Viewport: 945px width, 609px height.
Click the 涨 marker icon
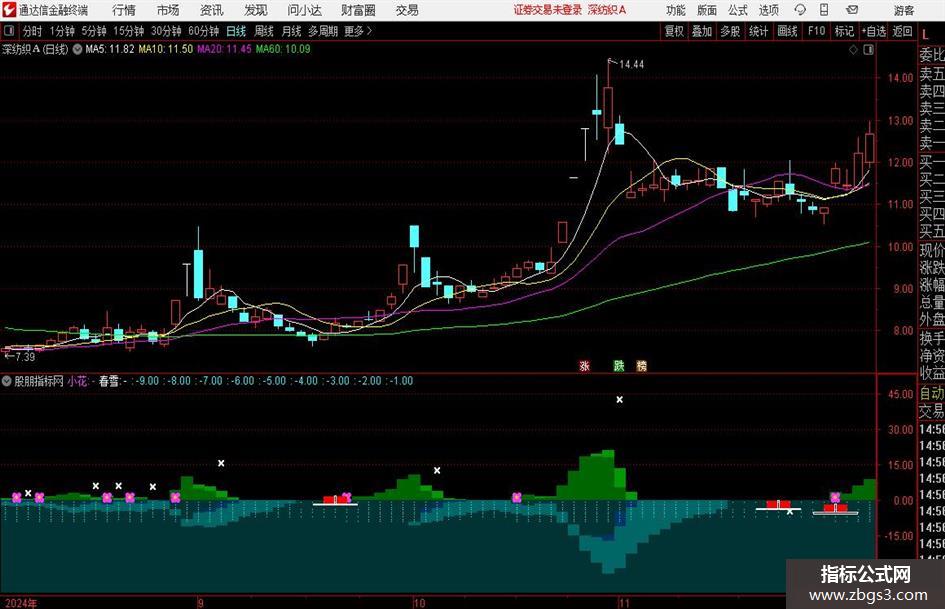coord(584,365)
